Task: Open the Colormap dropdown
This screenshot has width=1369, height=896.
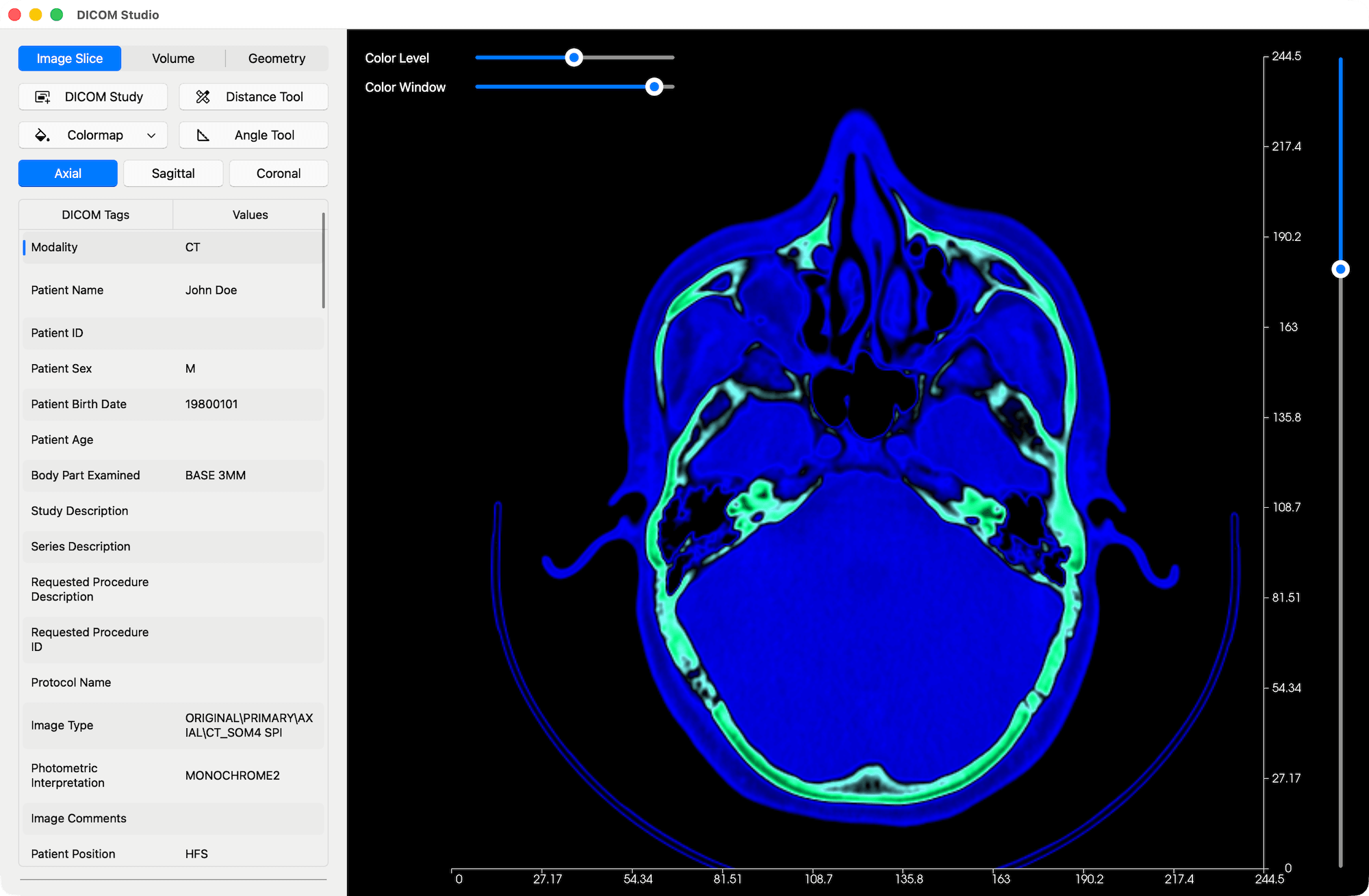Action: [x=152, y=135]
